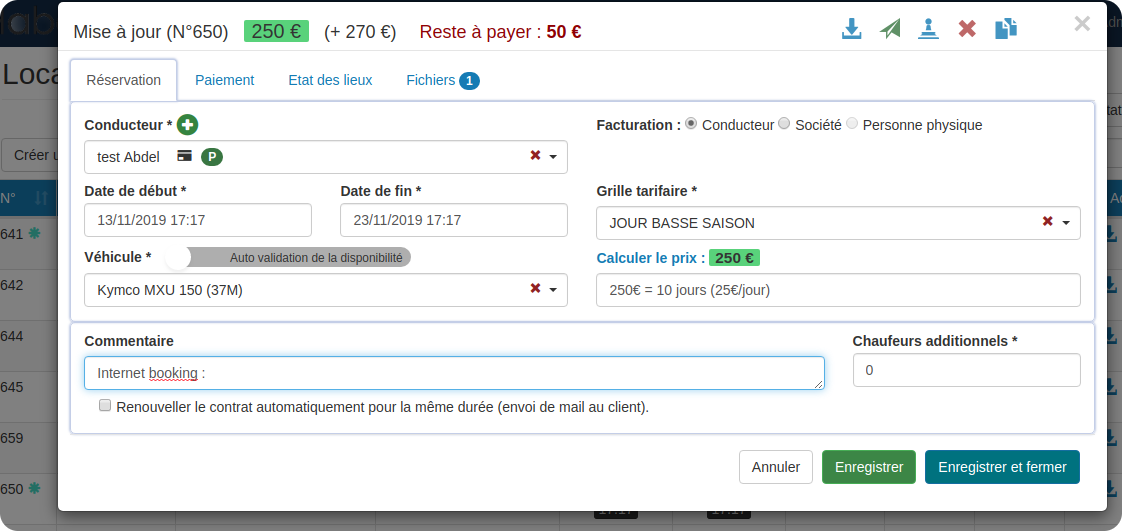The width and height of the screenshot is (1122, 531).
Task: Clear the JOUR BASSE SAISON tariff selection
Action: (1047, 222)
